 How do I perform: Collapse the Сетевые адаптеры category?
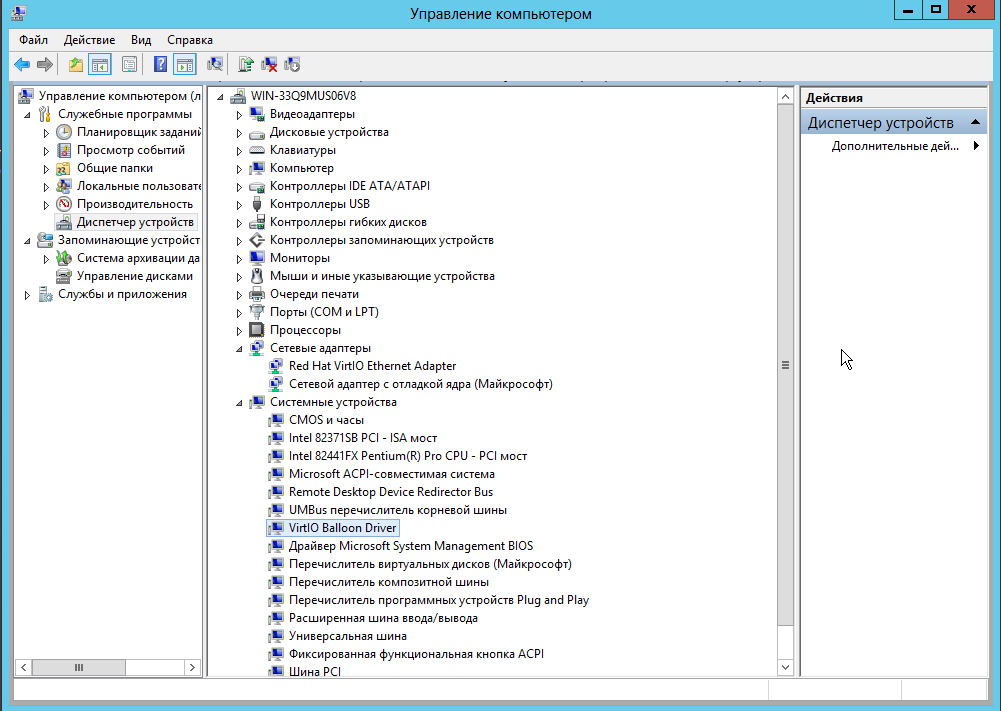[239, 348]
